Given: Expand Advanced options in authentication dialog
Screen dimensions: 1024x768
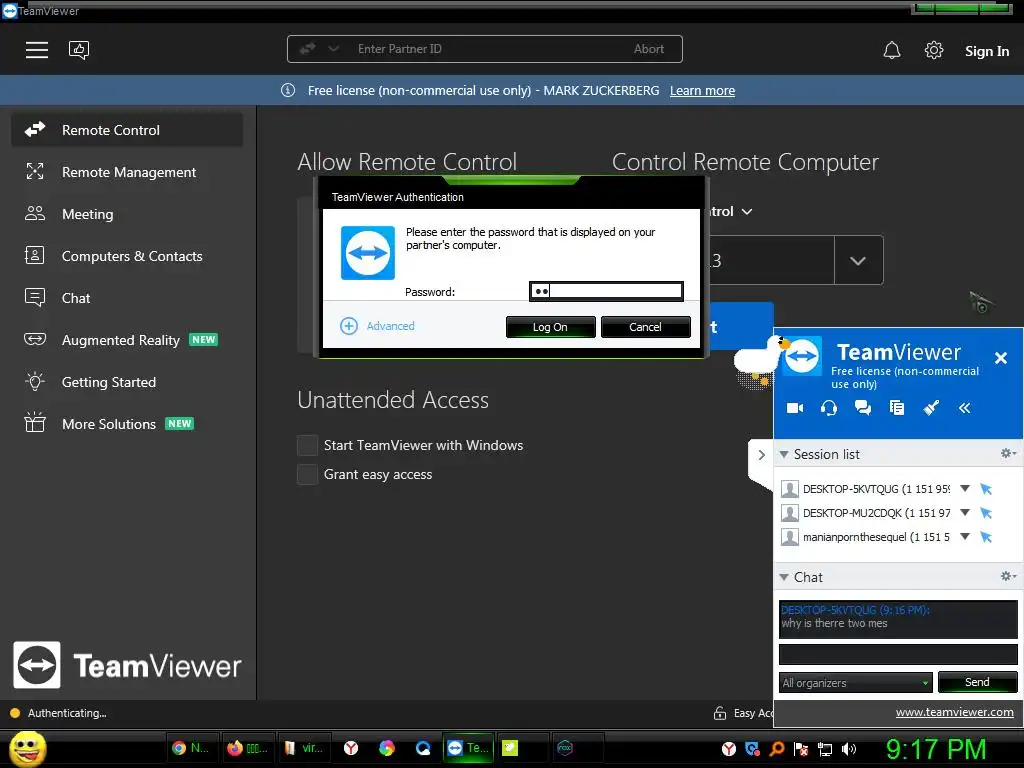Looking at the screenshot, I should [377, 326].
